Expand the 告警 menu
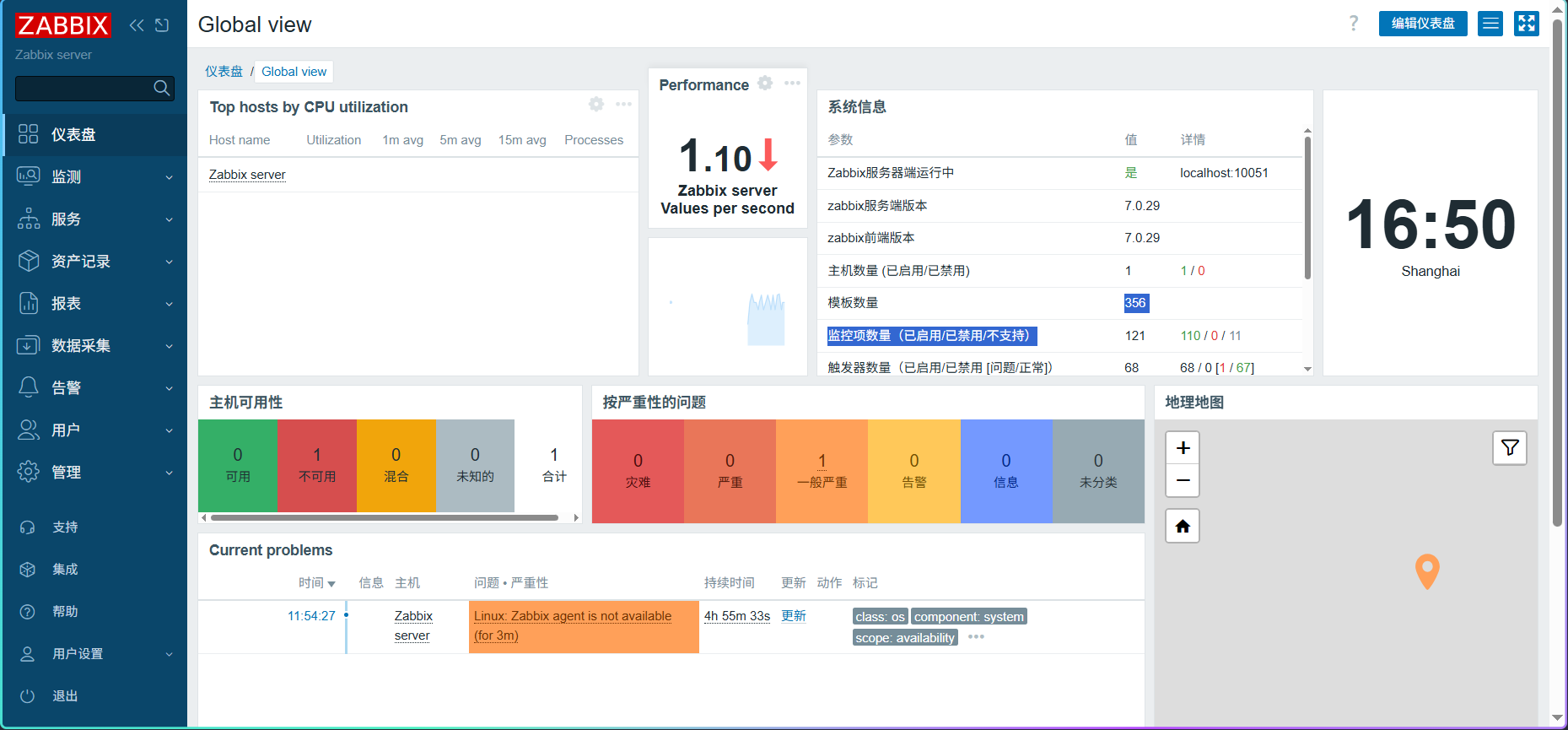The image size is (1568, 730). (94, 387)
